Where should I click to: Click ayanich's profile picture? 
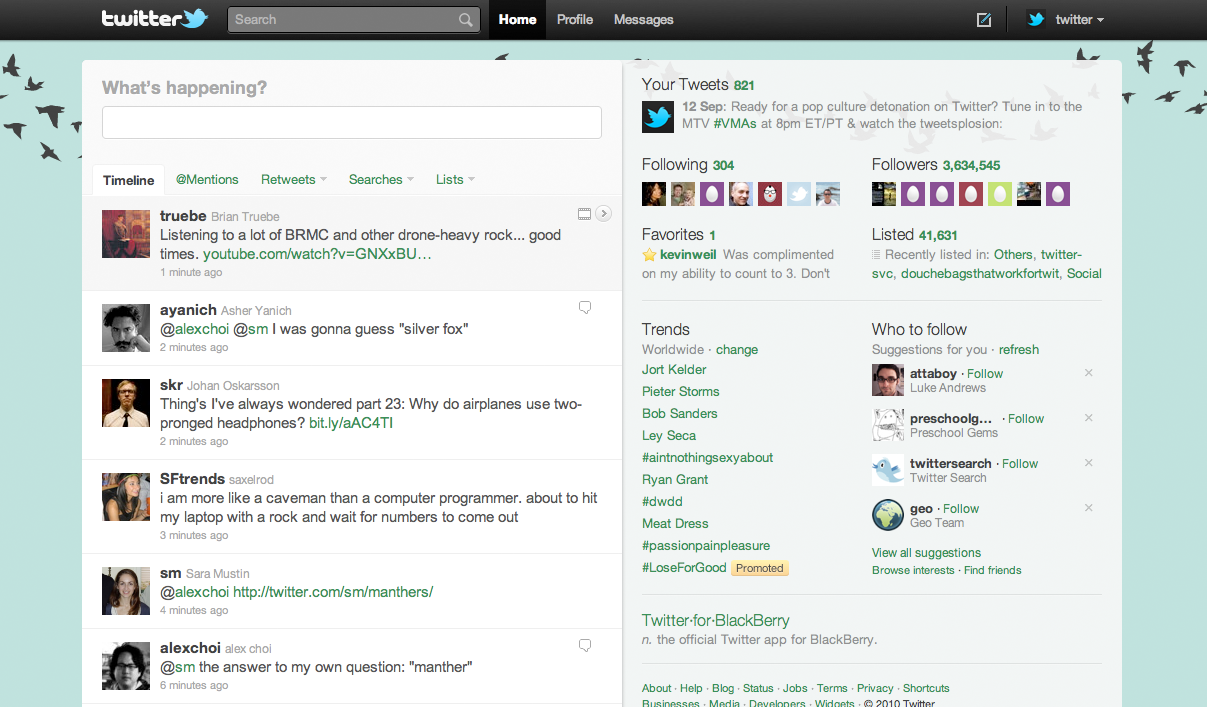(x=126, y=328)
